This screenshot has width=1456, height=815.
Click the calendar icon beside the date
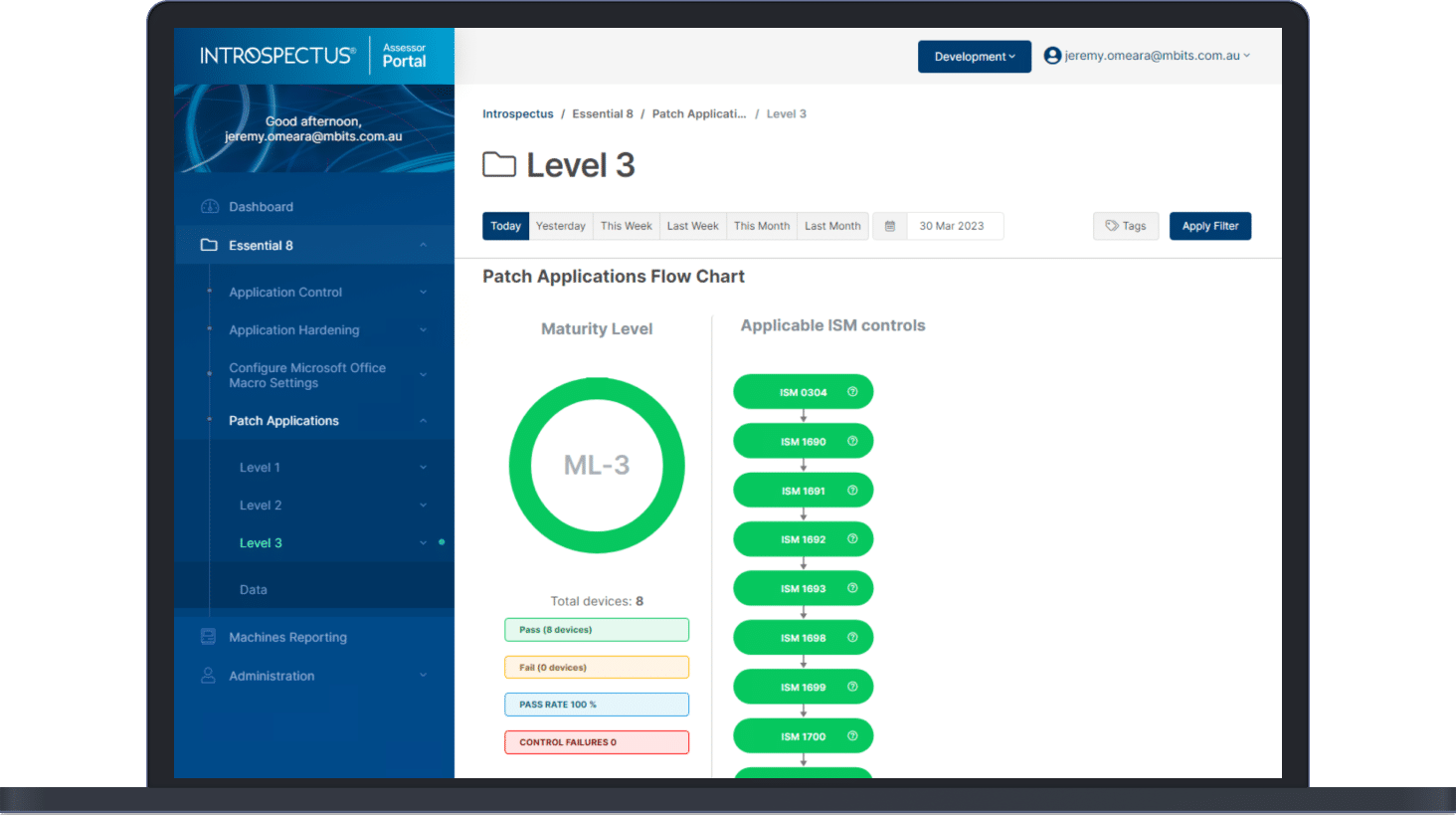tap(889, 226)
